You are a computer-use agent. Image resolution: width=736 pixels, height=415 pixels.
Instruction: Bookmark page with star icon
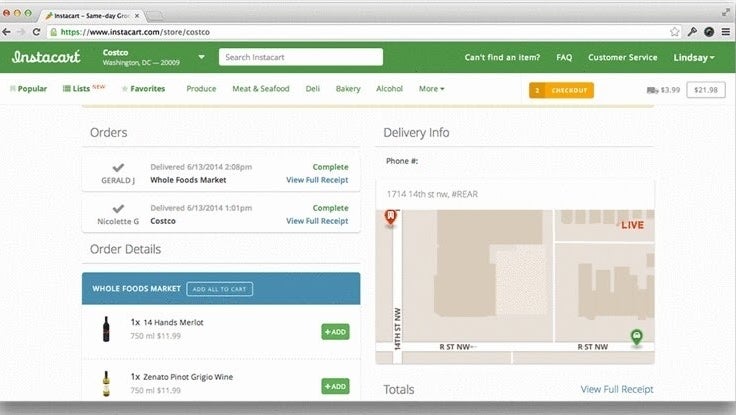pyautogui.click(x=675, y=32)
